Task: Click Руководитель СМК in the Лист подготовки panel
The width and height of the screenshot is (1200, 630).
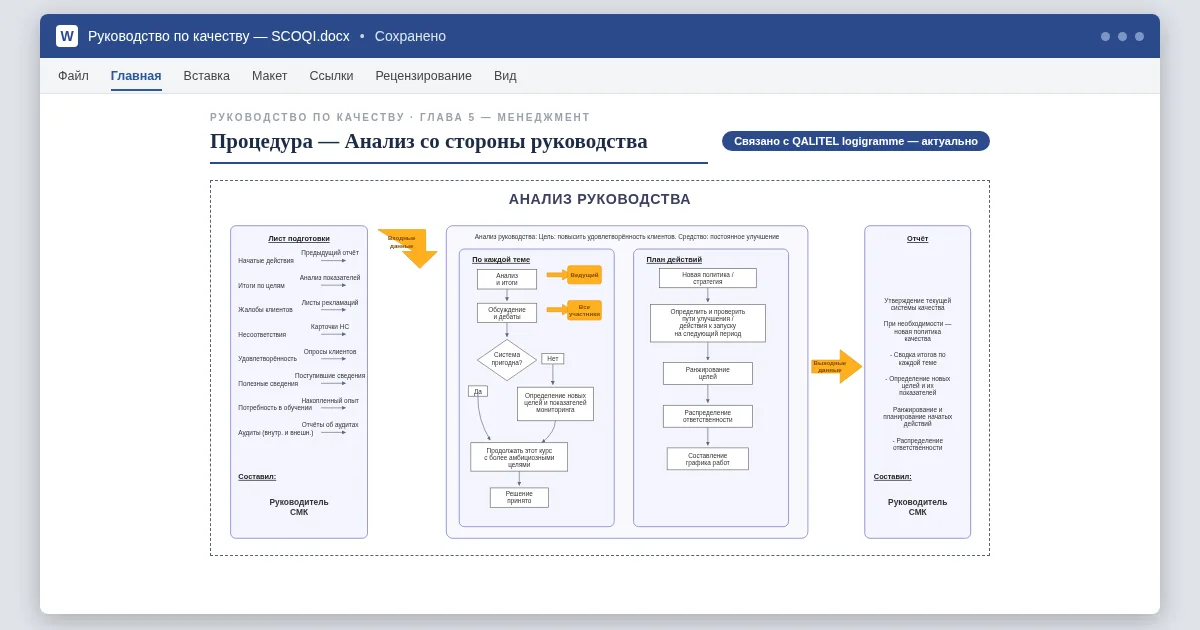Action: pos(299,507)
